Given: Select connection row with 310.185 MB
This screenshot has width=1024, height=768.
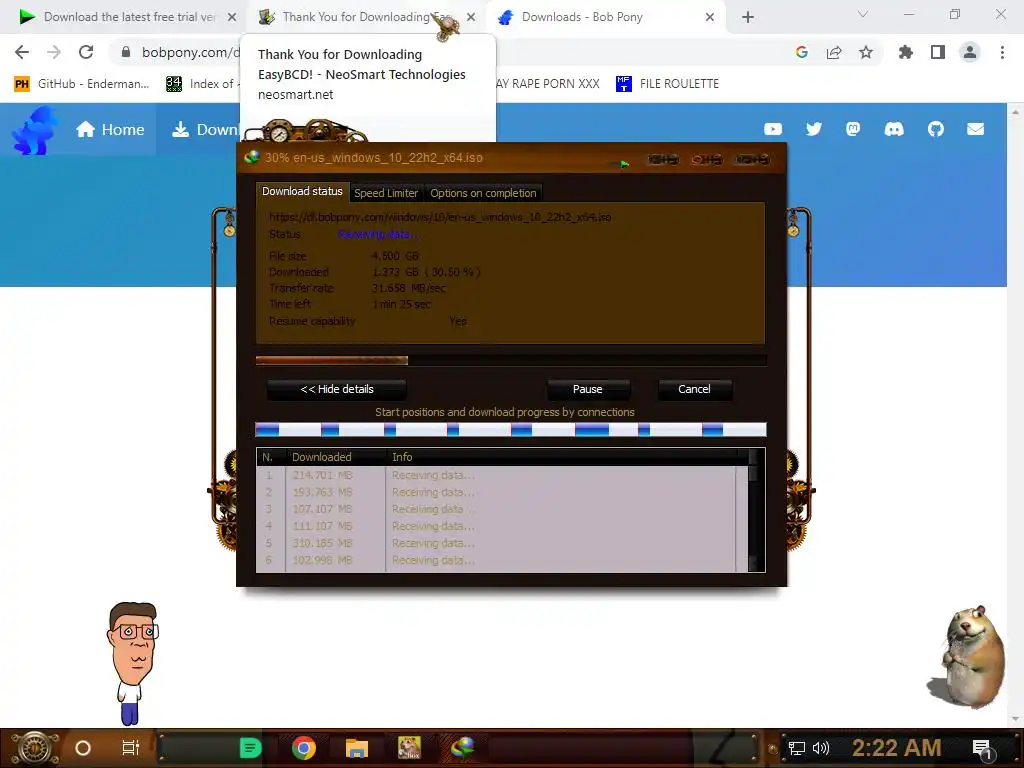Looking at the screenshot, I should point(502,543).
